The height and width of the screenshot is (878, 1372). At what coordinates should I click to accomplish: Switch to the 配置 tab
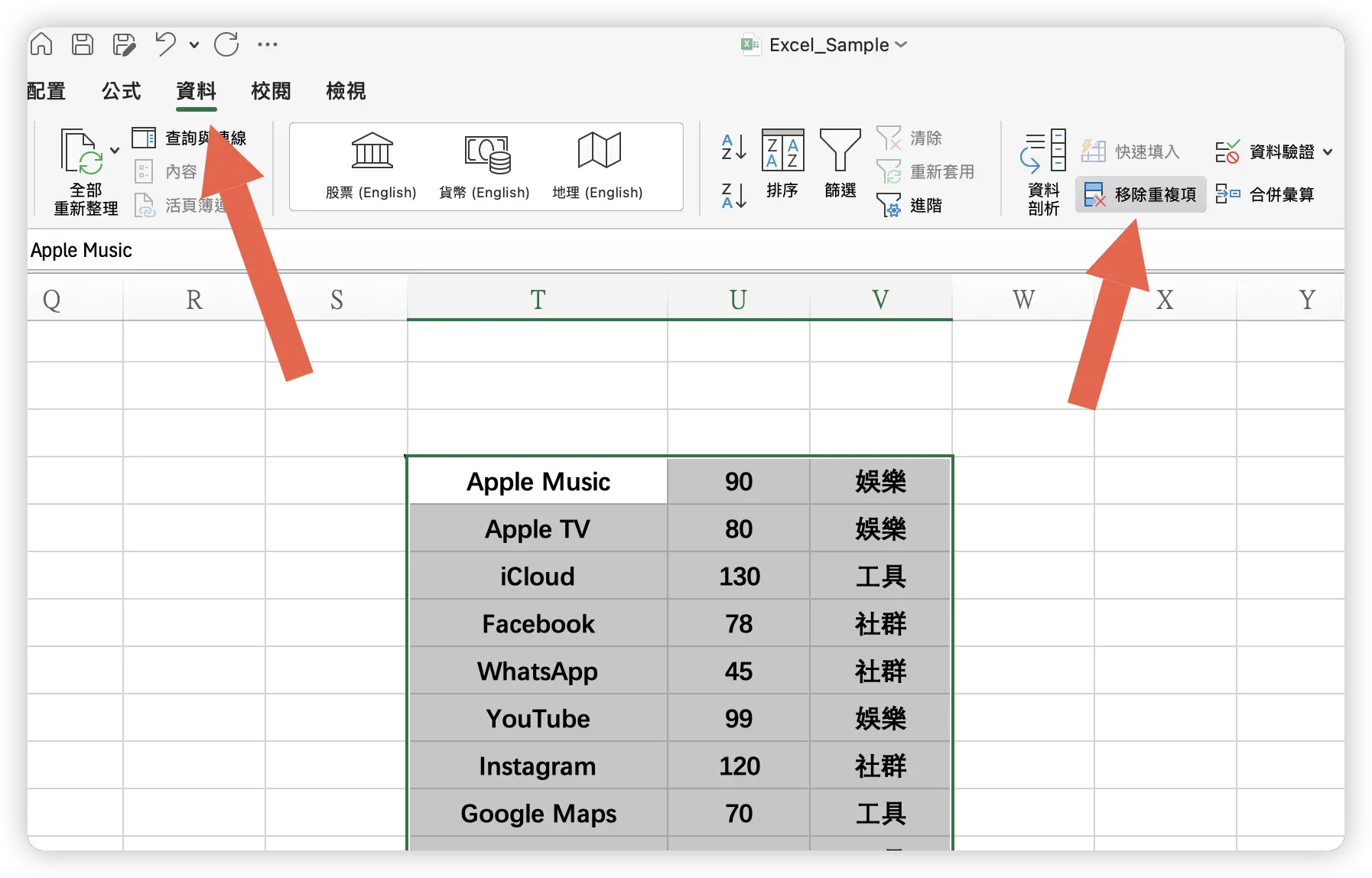click(x=46, y=91)
